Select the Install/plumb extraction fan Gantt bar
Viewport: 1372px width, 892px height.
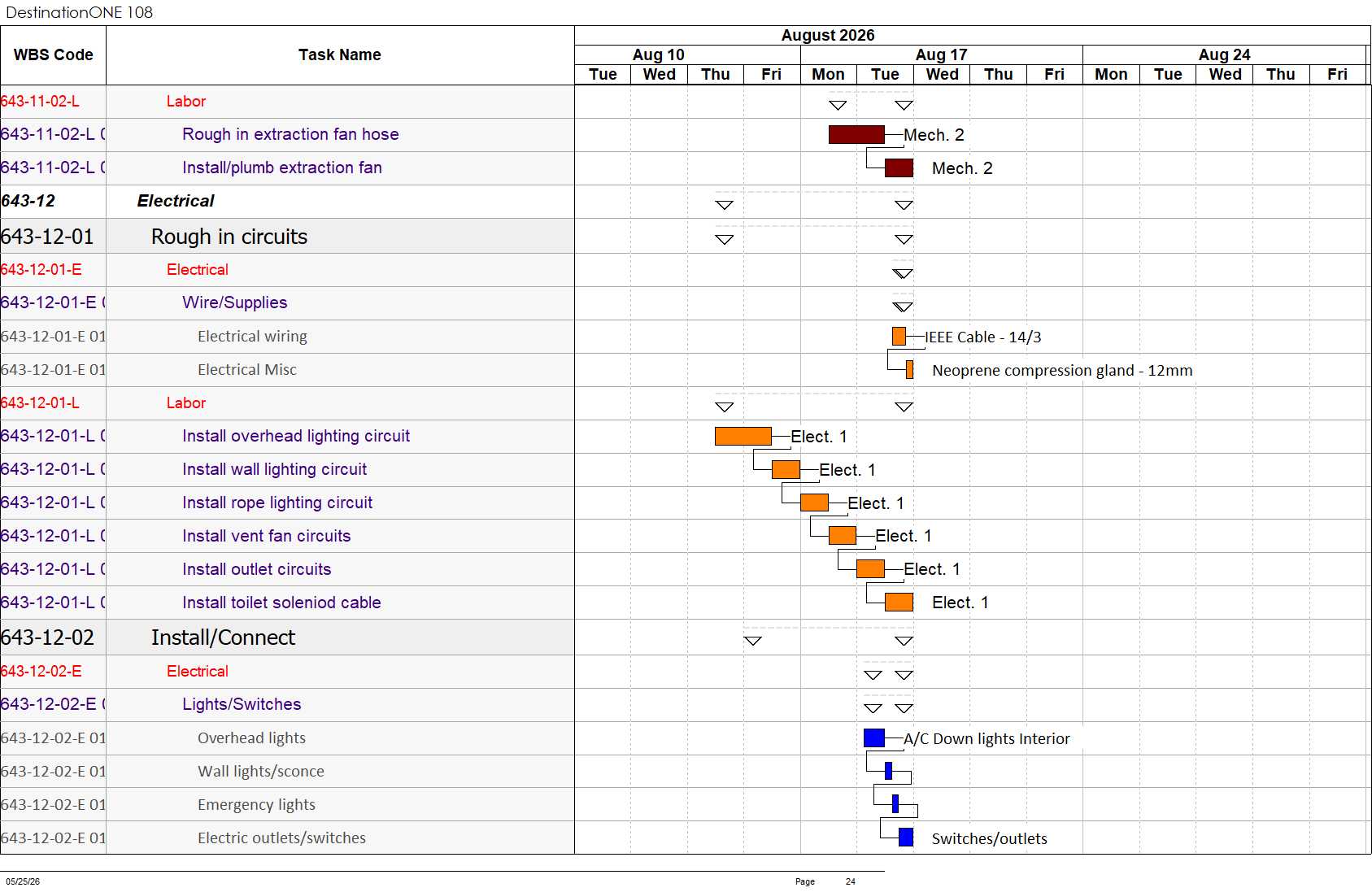pyautogui.click(x=899, y=168)
